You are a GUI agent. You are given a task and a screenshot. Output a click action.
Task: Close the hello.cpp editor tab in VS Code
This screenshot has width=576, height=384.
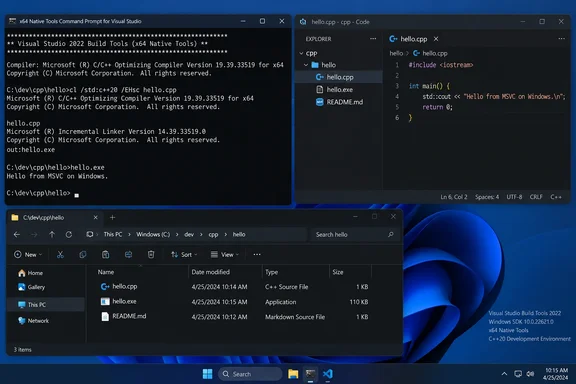(x=436, y=39)
